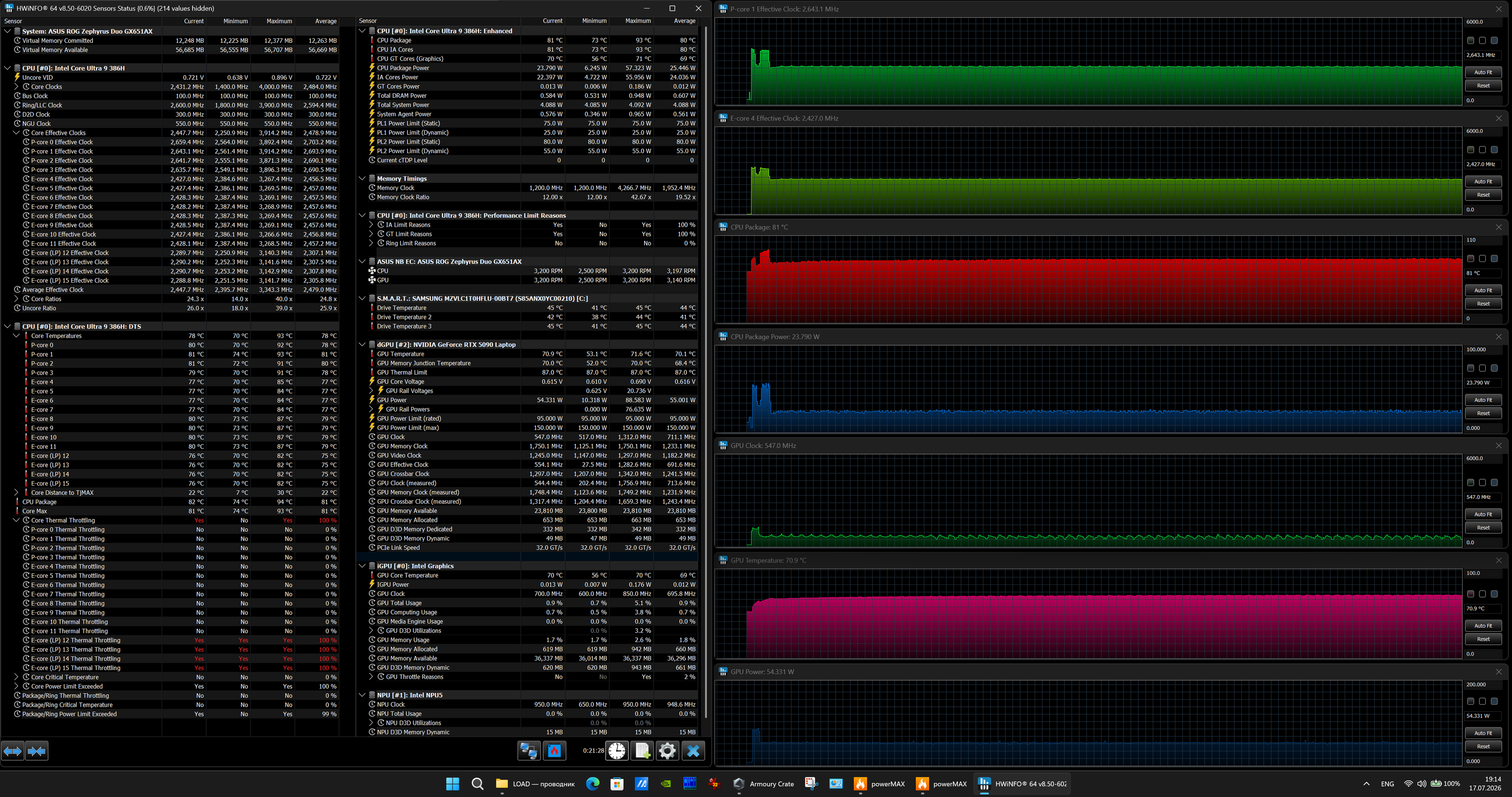
Task: Click the HWiNFO logo in sensors title bar
Action: [x=9, y=8]
